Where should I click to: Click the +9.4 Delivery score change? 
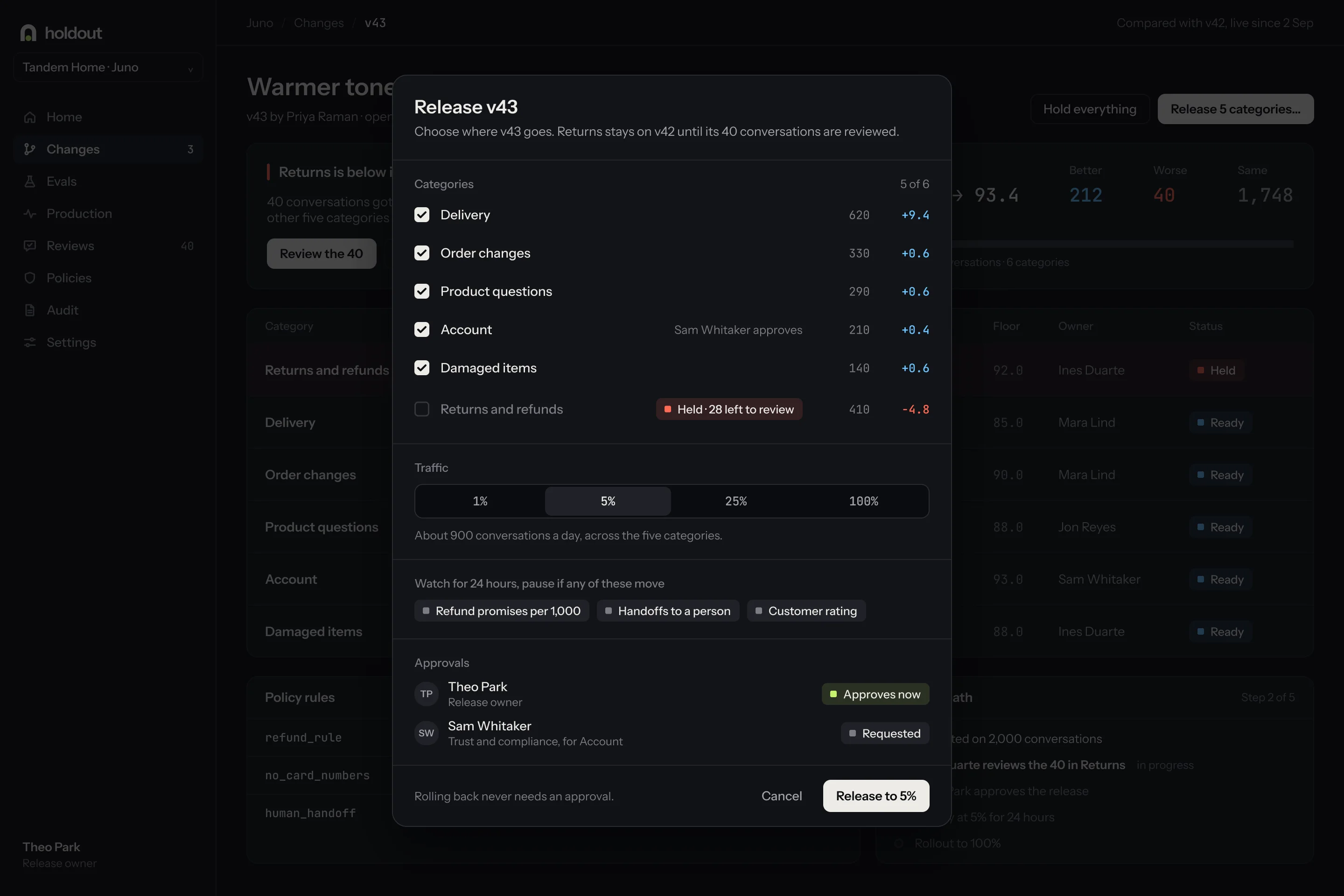tap(916, 215)
